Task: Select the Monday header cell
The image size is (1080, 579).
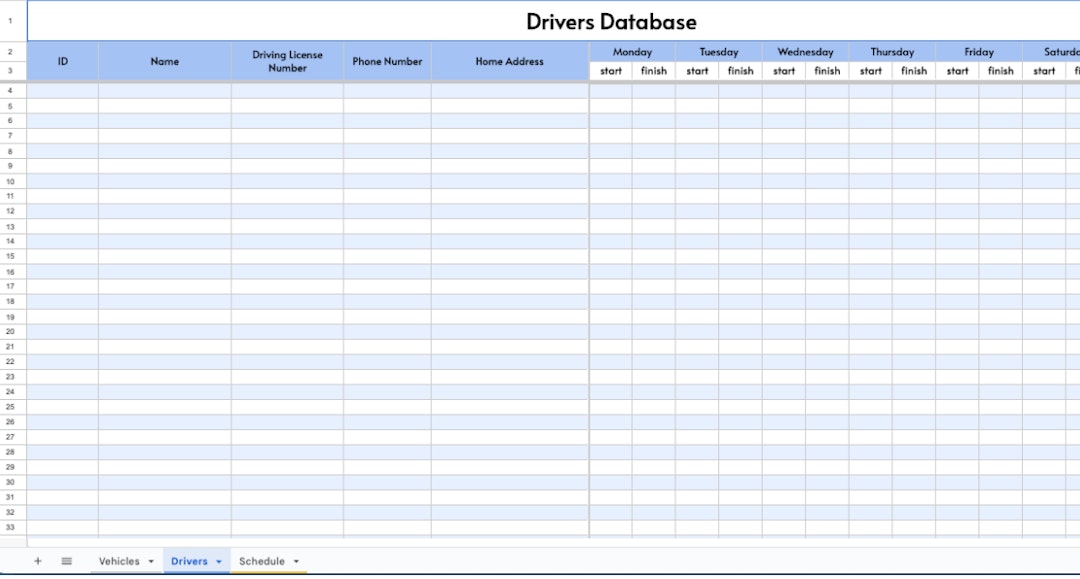Action: [x=632, y=51]
